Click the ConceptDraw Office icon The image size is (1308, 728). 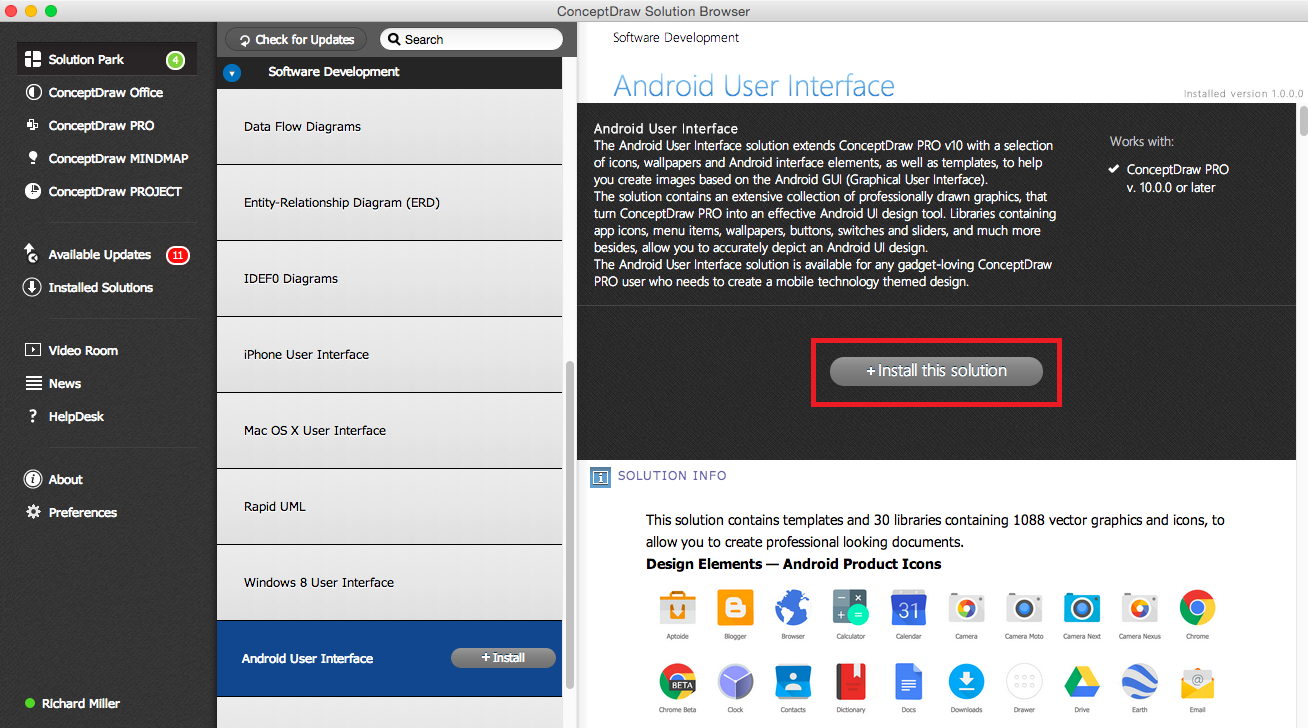33,93
